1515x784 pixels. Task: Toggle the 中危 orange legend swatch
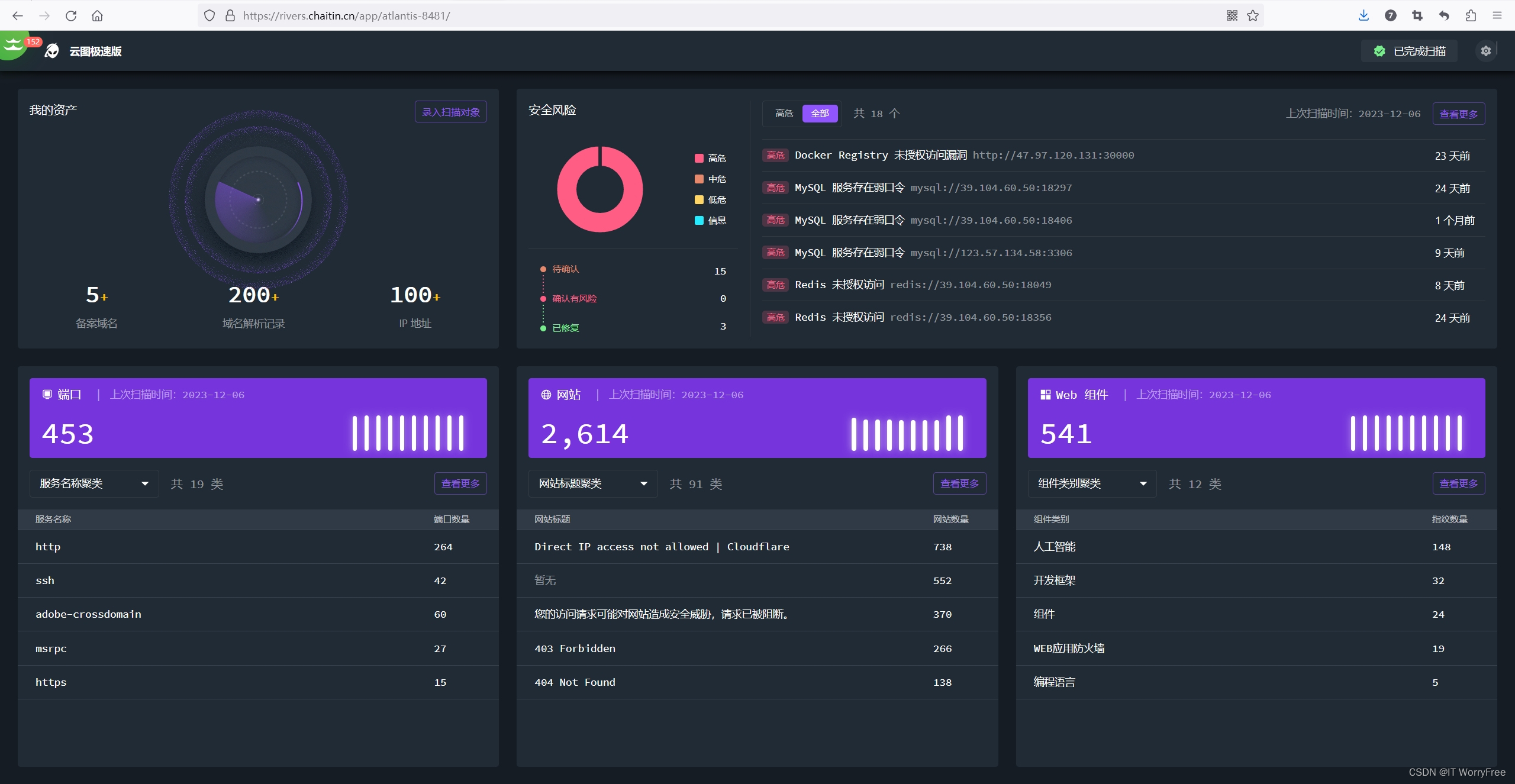pos(699,179)
